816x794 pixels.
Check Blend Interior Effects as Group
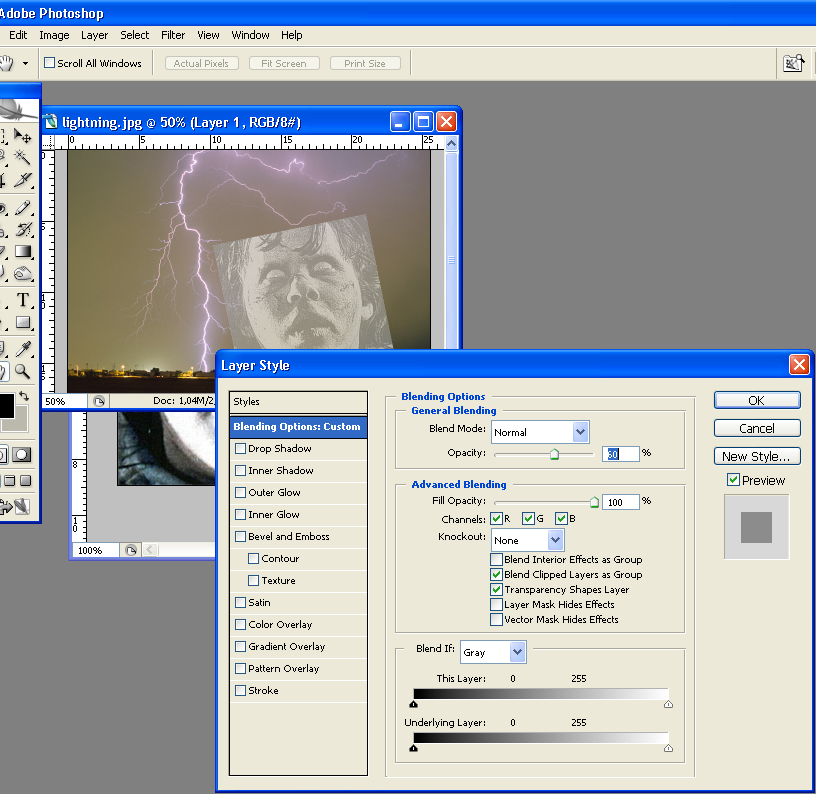point(496,559)
